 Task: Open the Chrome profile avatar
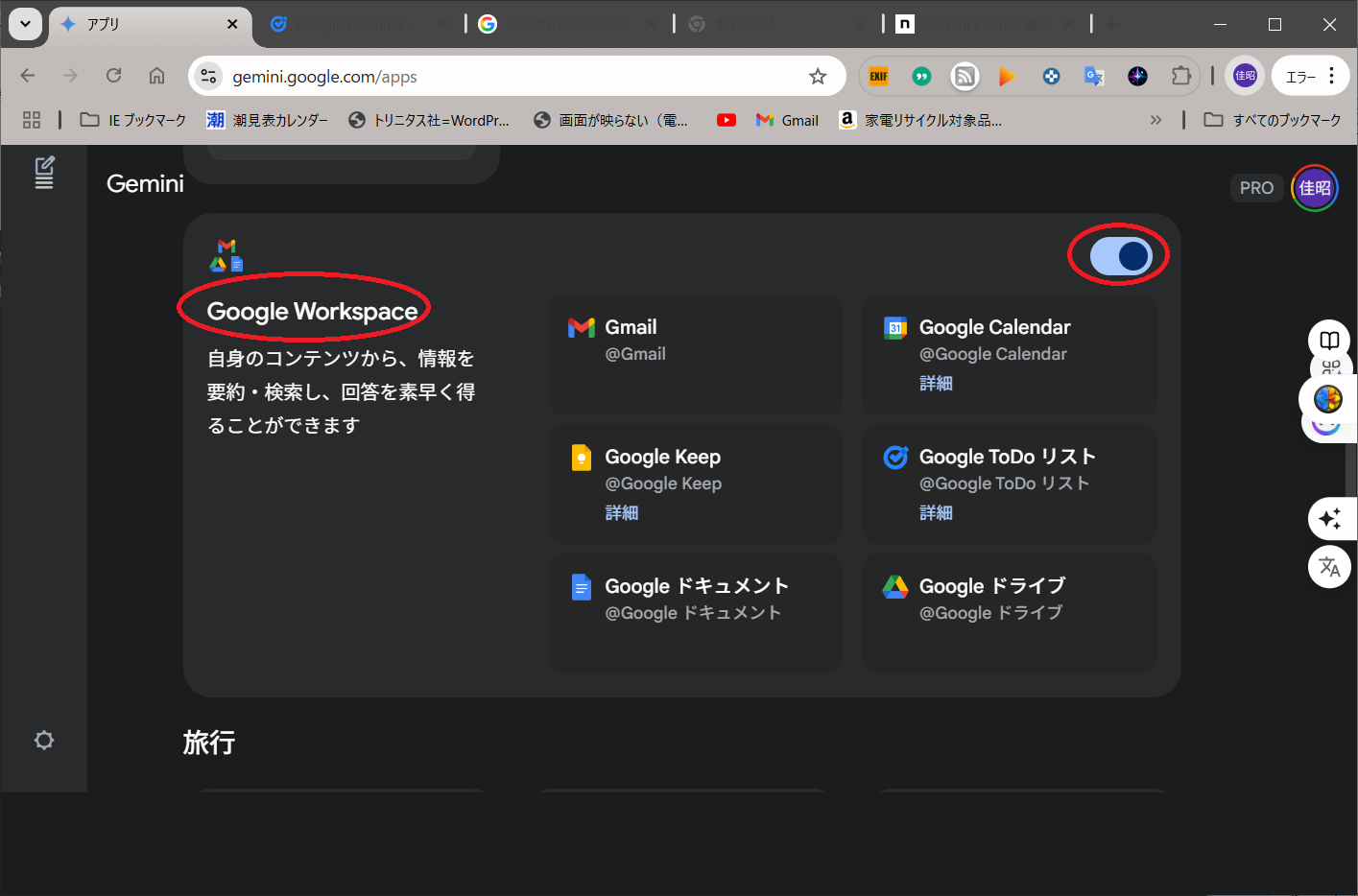[1245, 76]
